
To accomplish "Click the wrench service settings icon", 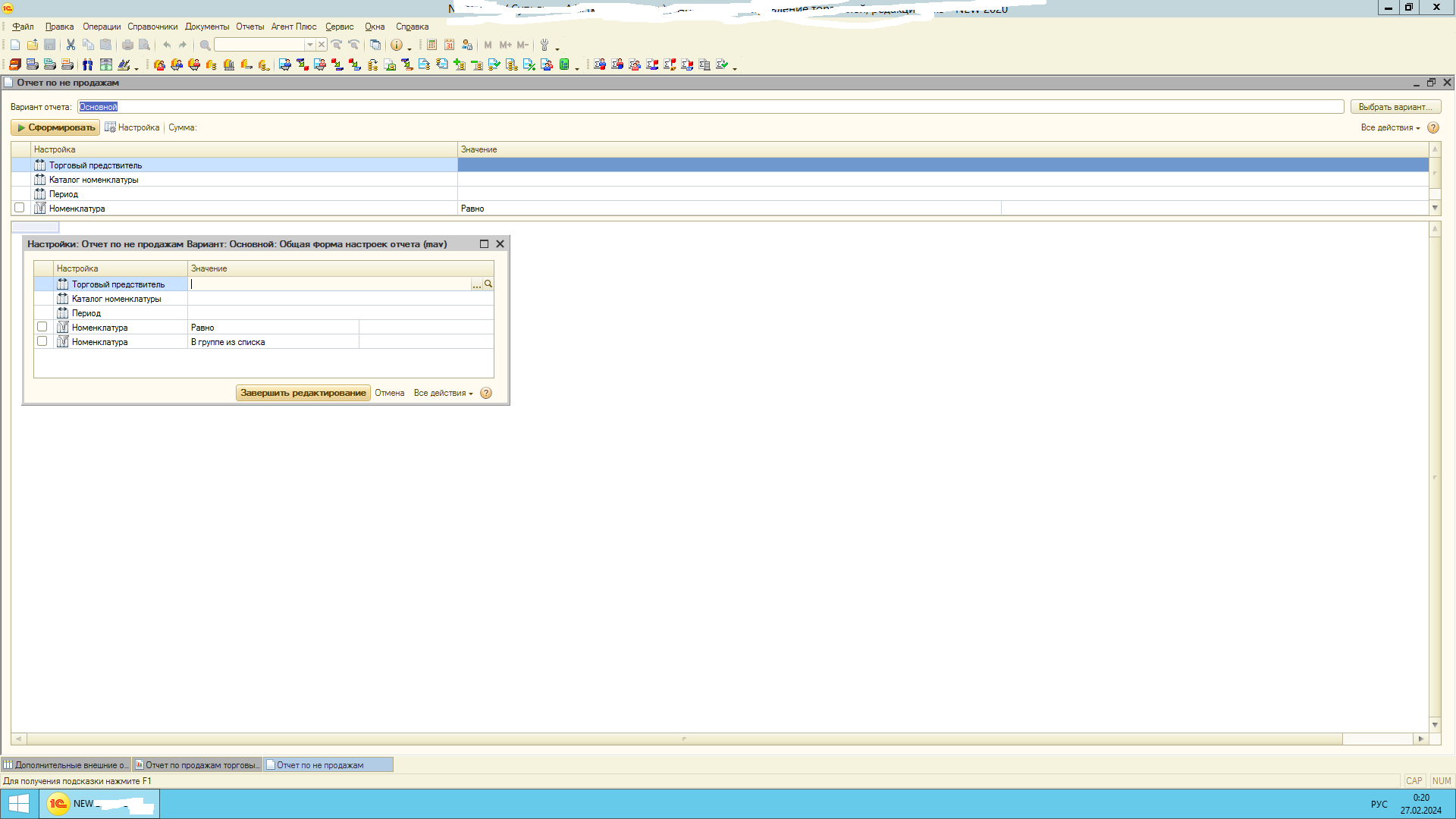I will (544, 45).
